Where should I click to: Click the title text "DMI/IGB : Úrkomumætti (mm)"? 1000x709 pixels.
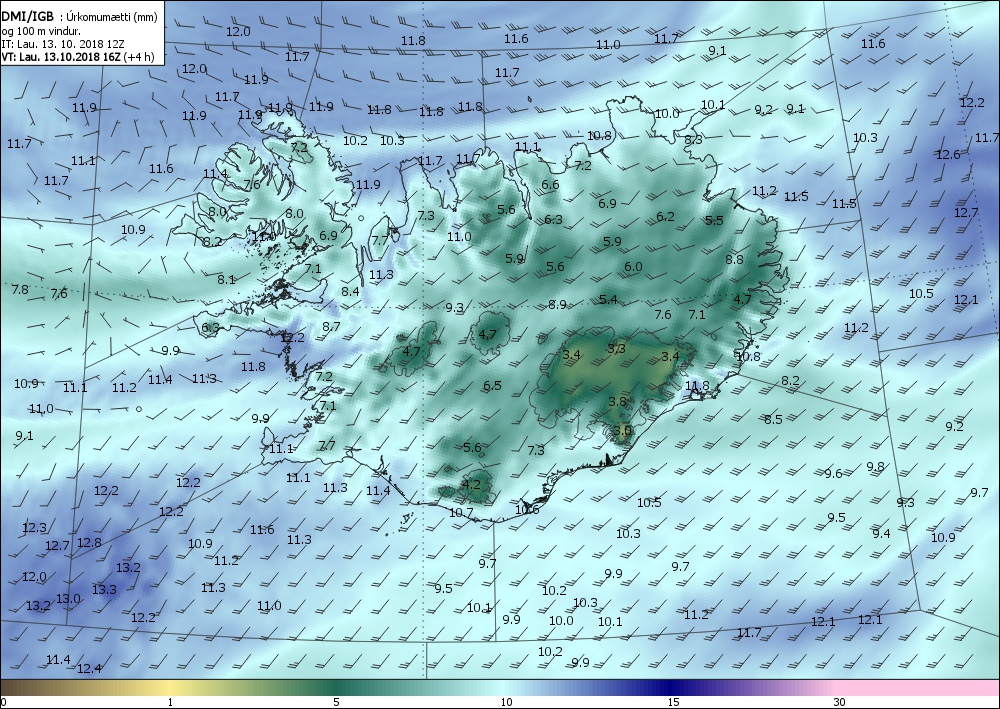coord(79,17)
